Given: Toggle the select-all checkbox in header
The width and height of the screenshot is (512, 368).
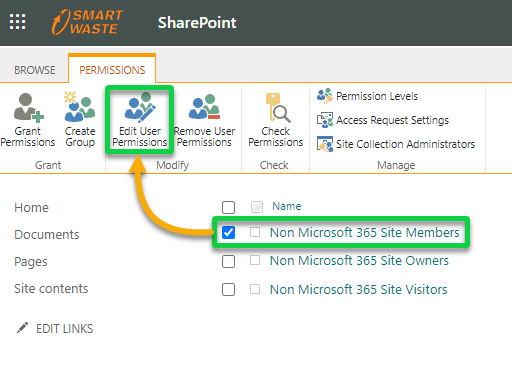Looking at the screenshot, I should pyautogui.click(x=228, y=207).
